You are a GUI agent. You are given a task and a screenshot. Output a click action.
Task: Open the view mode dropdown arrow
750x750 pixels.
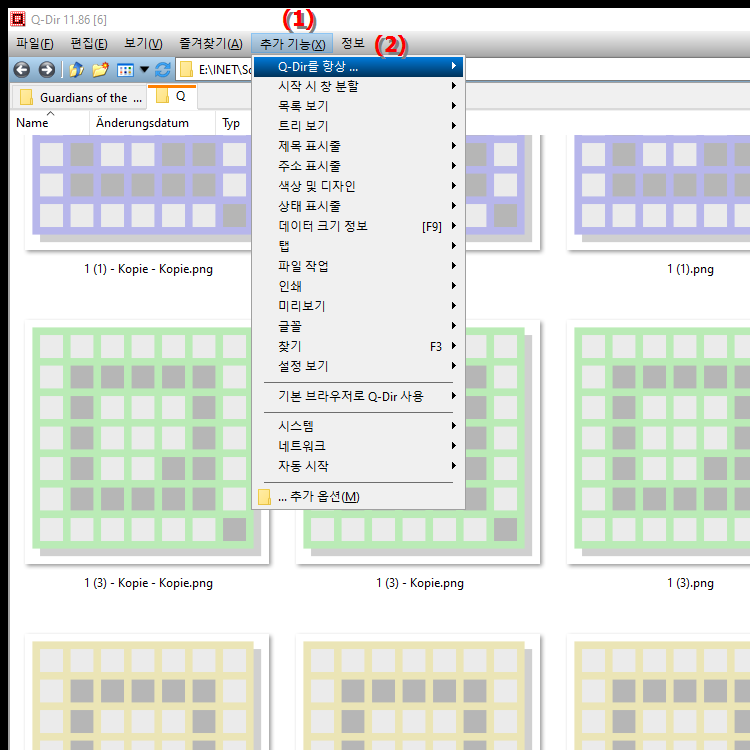coord(144,70)
